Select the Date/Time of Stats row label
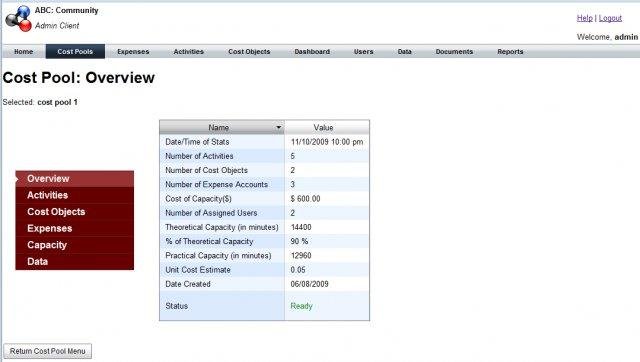 (197, 142)
